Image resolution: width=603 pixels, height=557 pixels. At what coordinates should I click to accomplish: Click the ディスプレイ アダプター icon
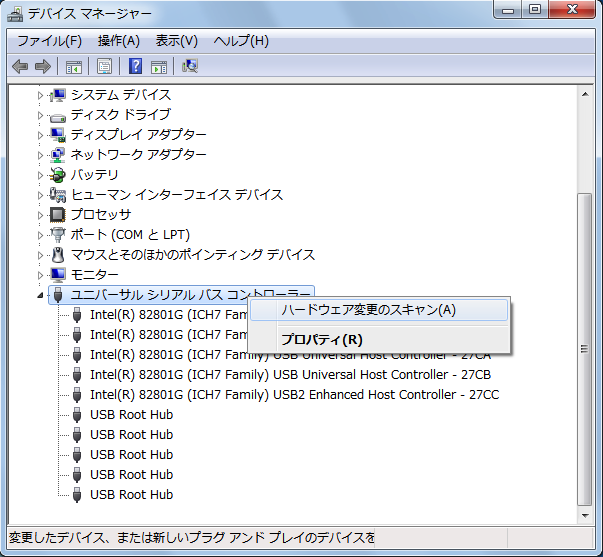[58, 135]
